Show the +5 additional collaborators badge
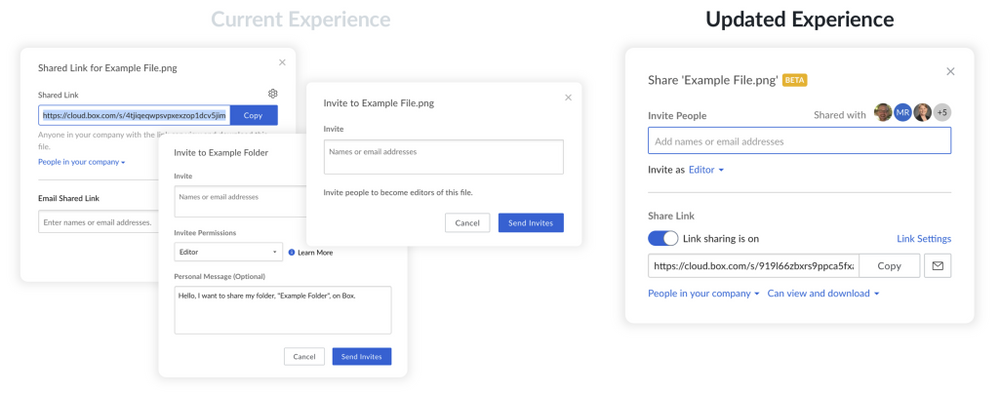This screenshot has width=999, height=395. tap(942, 113)
